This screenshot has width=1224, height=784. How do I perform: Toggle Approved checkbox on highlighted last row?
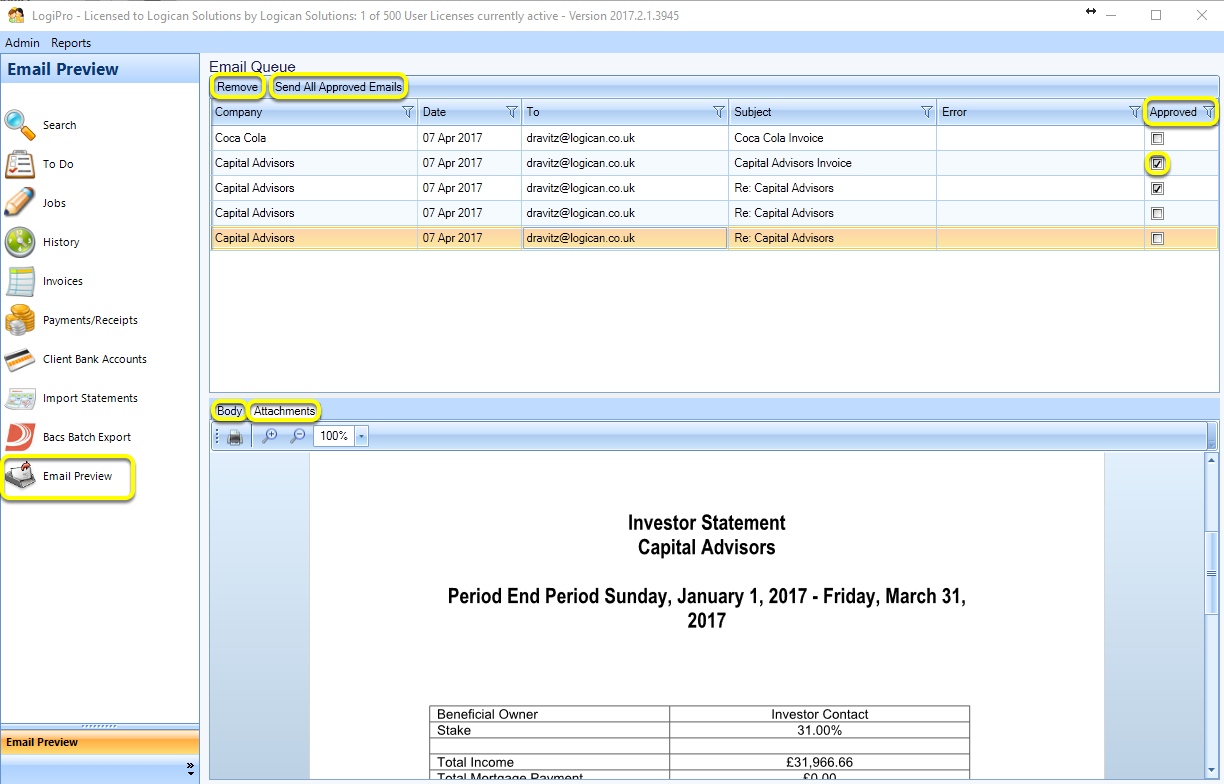(1158, 238)
